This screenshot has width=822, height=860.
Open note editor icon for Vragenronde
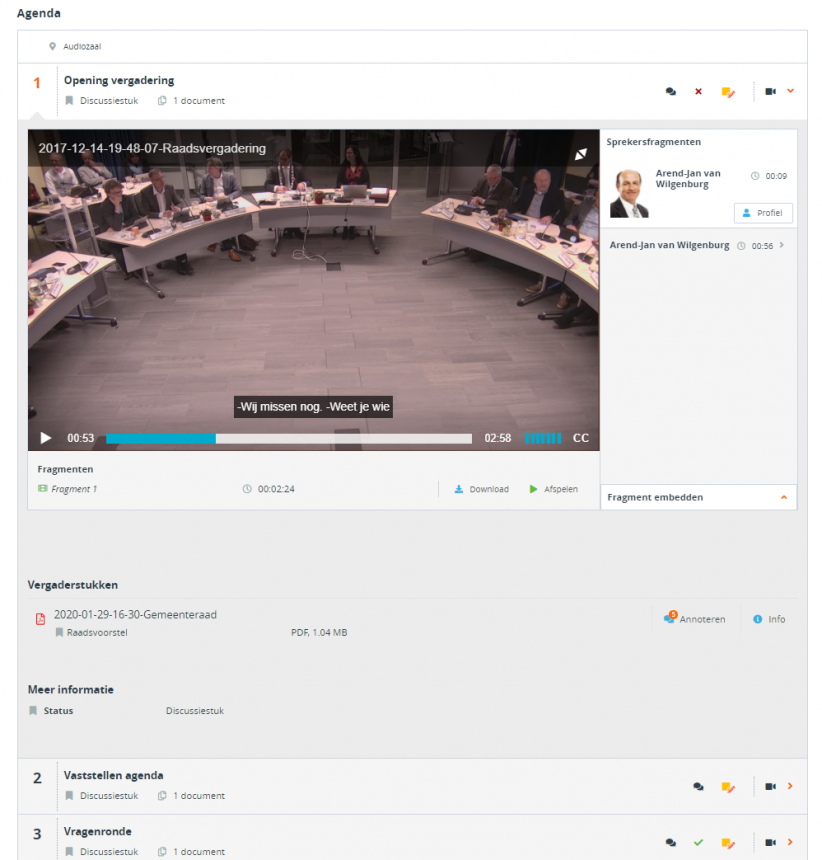click(x=728, y=843)
